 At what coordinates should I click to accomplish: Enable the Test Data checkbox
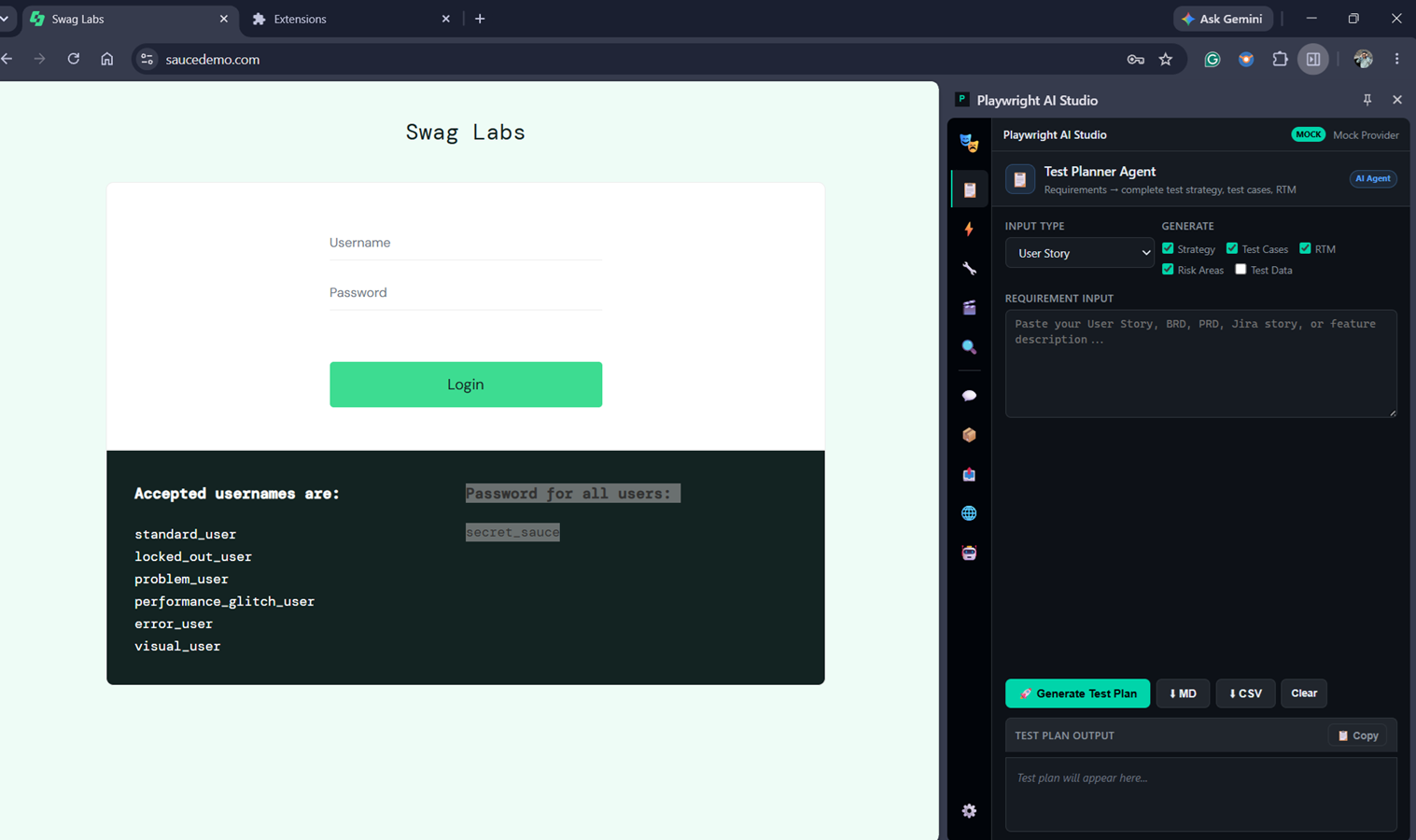[1241, 269]
